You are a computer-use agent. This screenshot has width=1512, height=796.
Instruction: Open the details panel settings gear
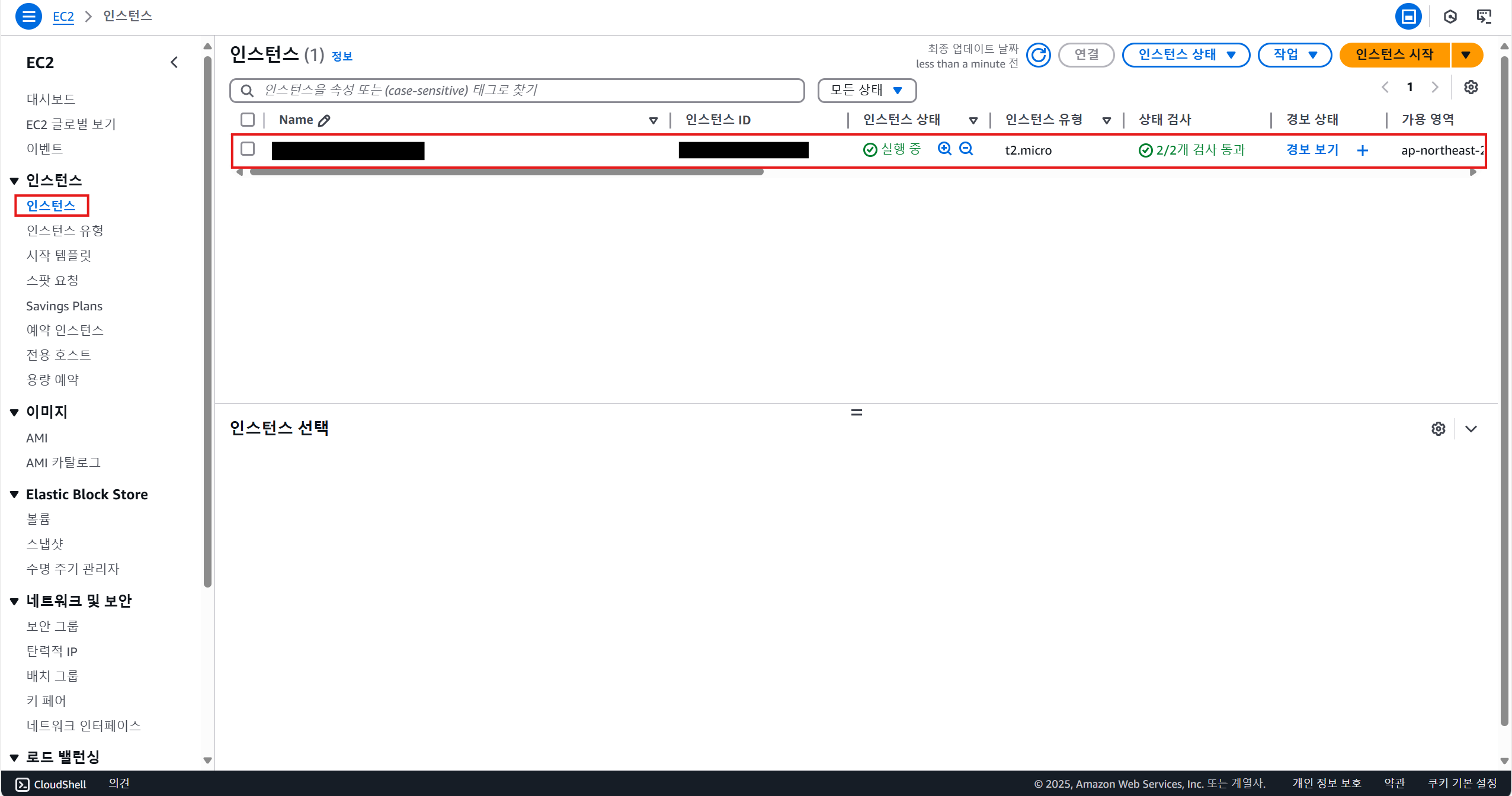tap(1438, 429)
